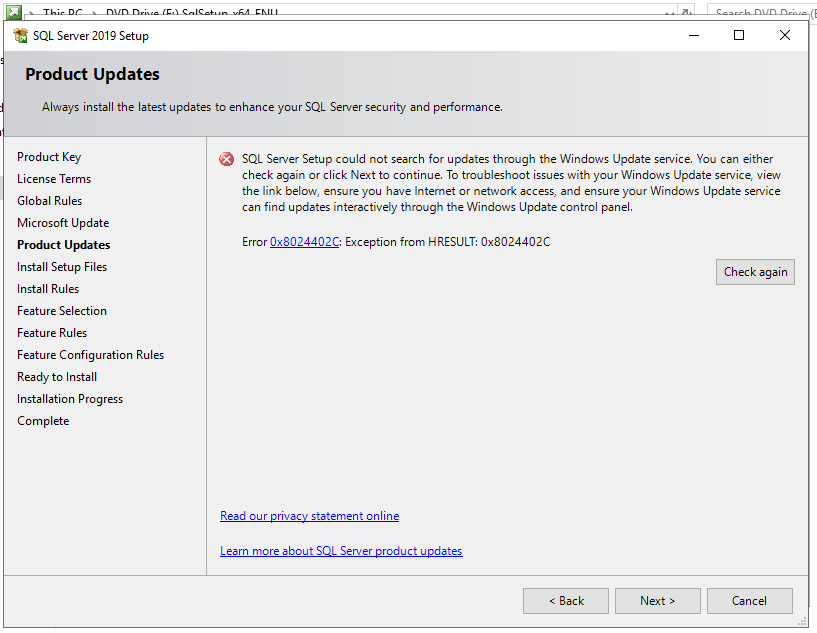Close the SQL Server 2019 Setup window
The image size is (817, 633).
785,35
